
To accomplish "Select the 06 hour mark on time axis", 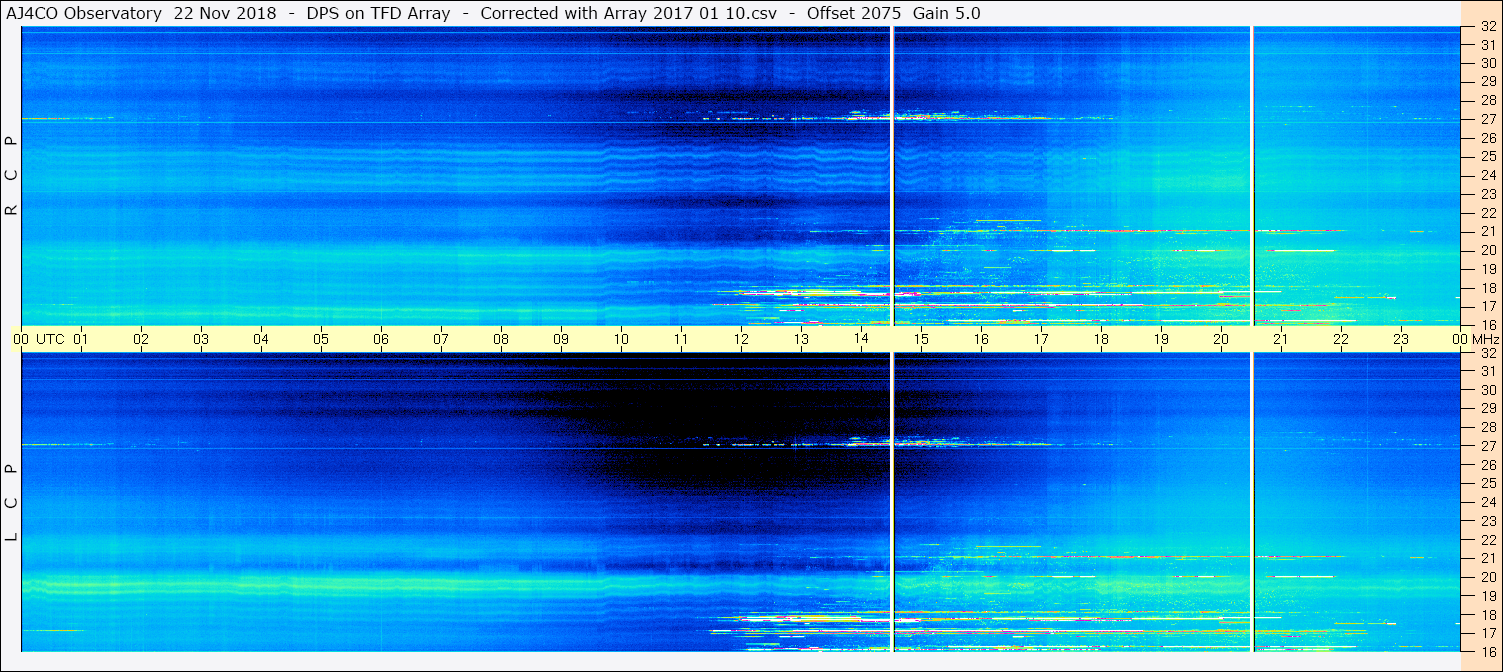I will pos(381,339).
